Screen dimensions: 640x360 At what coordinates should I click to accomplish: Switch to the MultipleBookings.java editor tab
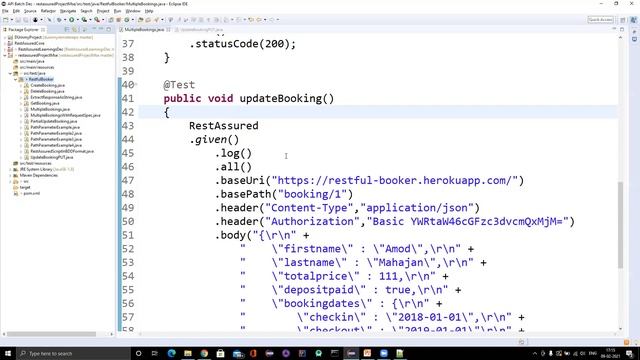click(x=144, y=29)
